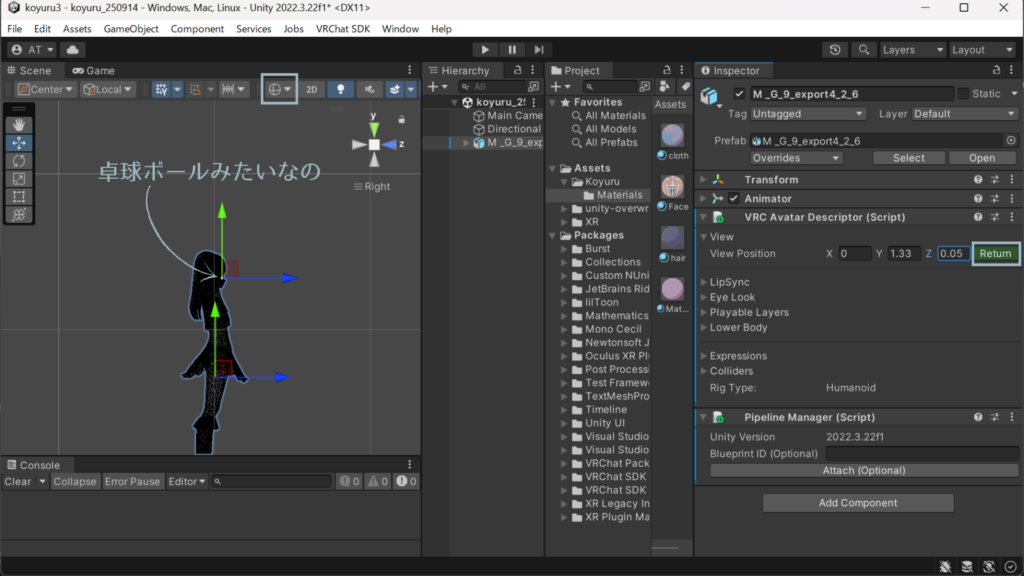Select the Scale tool
The height and width of the screenshot is (576, 1024).
pos(19,179)
